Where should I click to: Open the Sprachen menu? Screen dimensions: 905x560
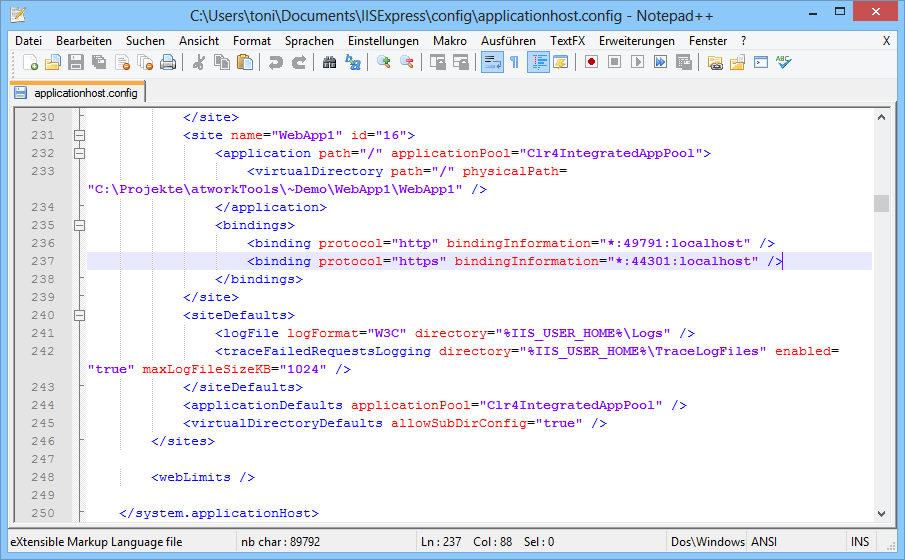point(309,41)
